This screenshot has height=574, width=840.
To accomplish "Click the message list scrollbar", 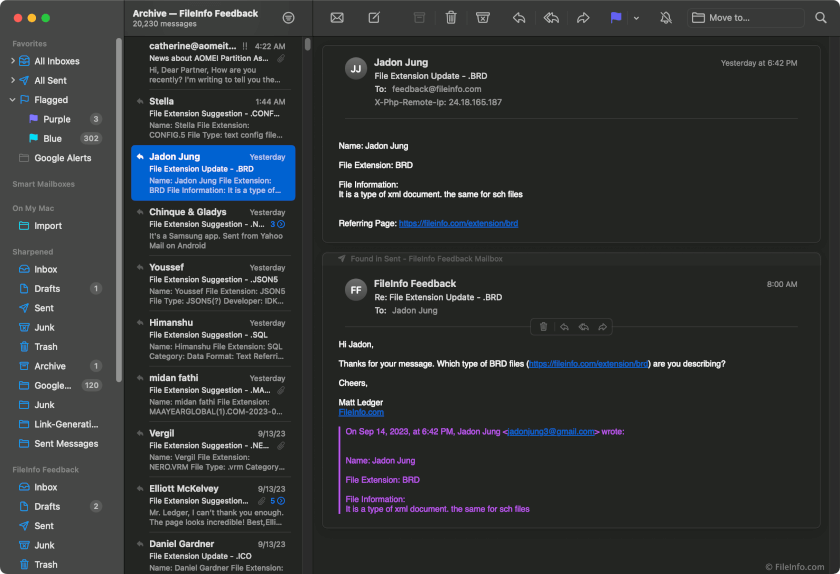I will [x=308, y=43].
